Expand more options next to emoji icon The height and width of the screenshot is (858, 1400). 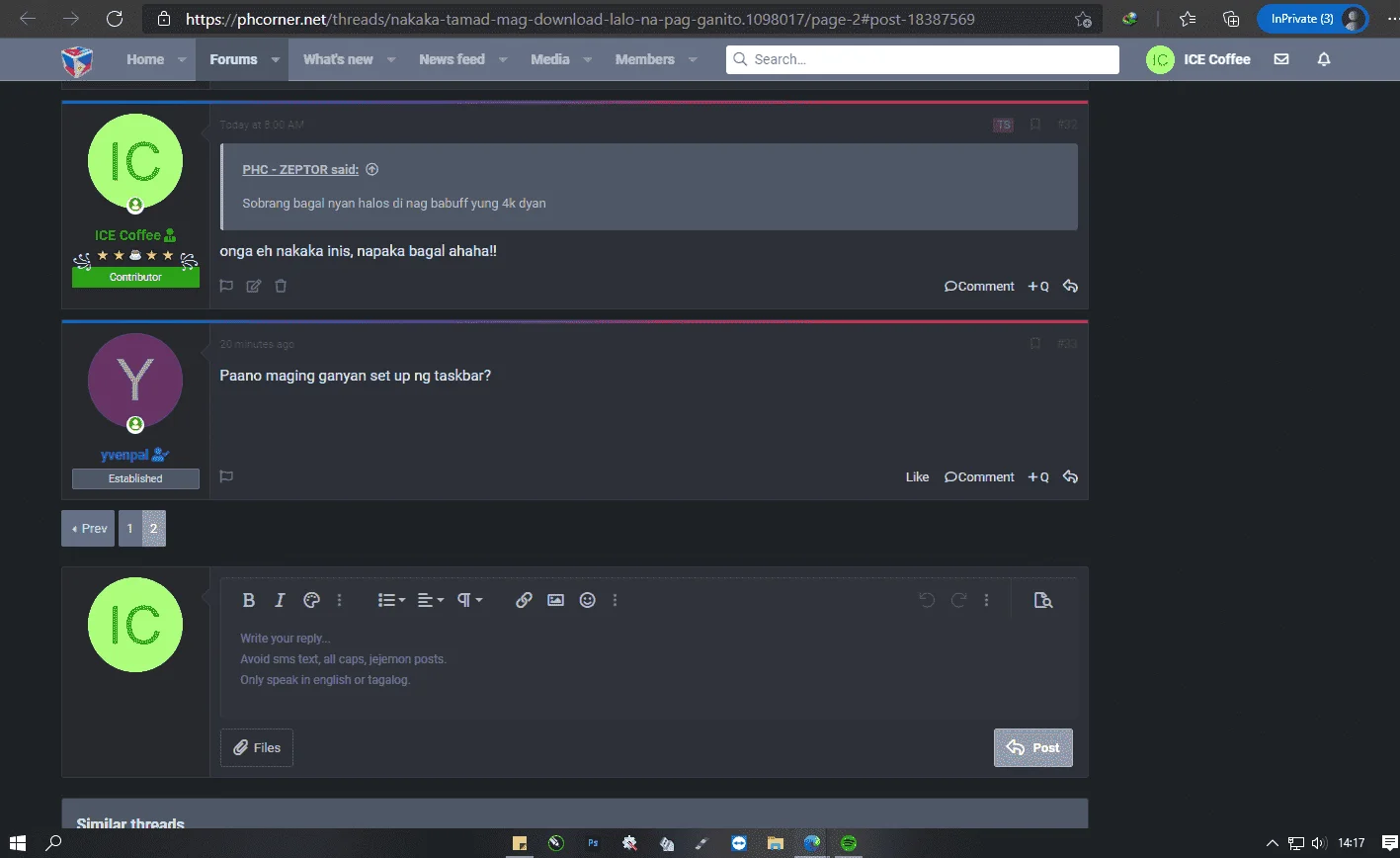click(616, 600)
